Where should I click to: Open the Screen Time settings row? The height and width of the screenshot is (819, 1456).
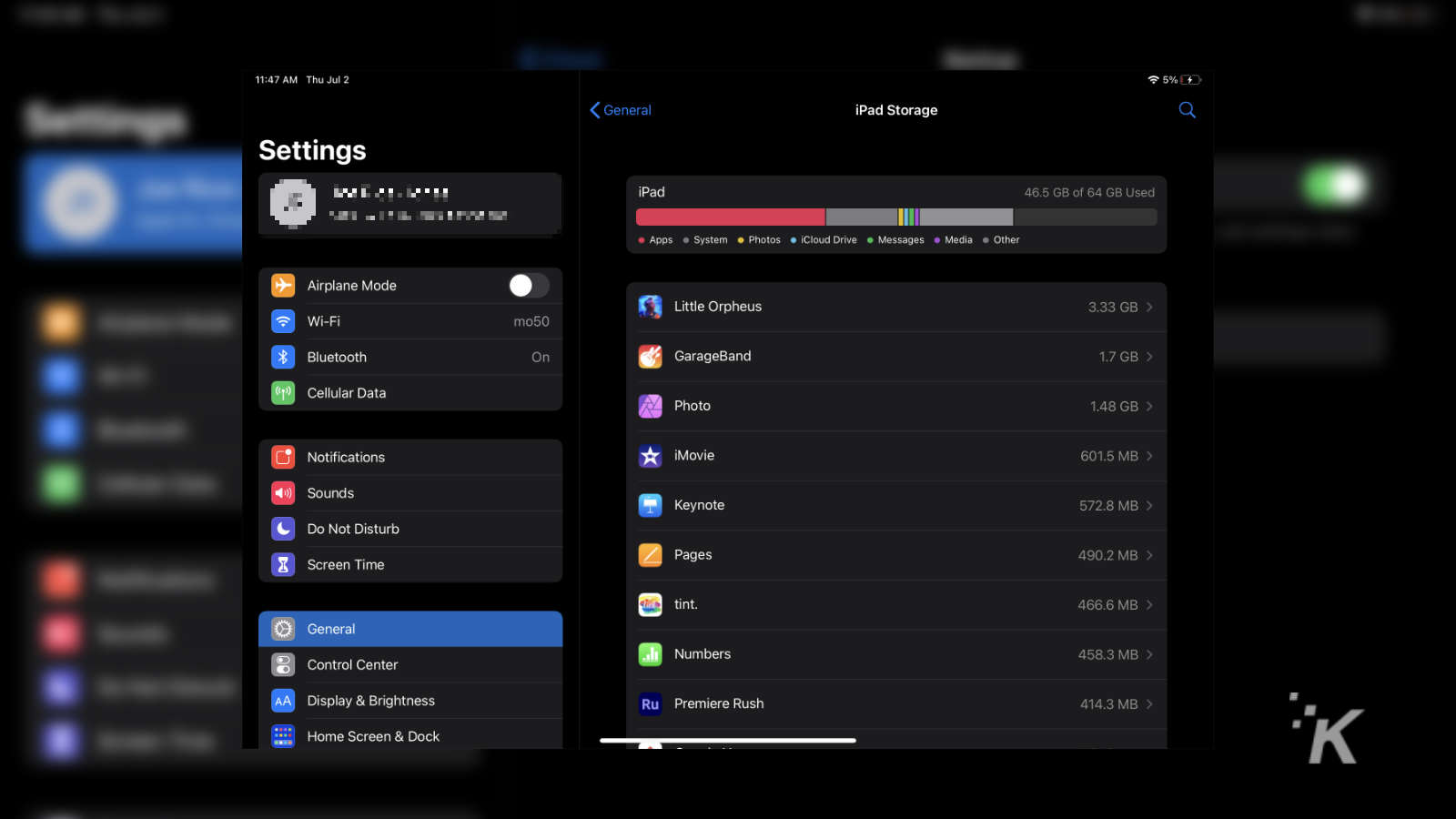click(x=410, y=564)
